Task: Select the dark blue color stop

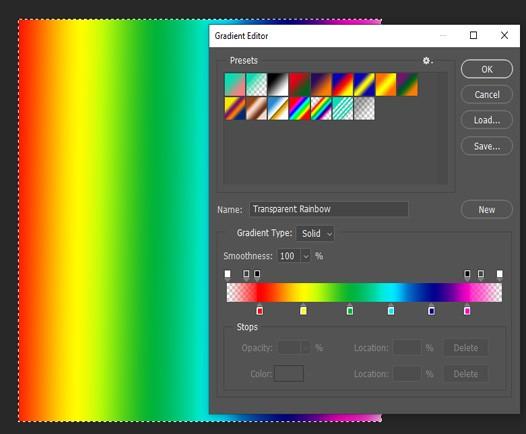Action: [x=431, y=310]
